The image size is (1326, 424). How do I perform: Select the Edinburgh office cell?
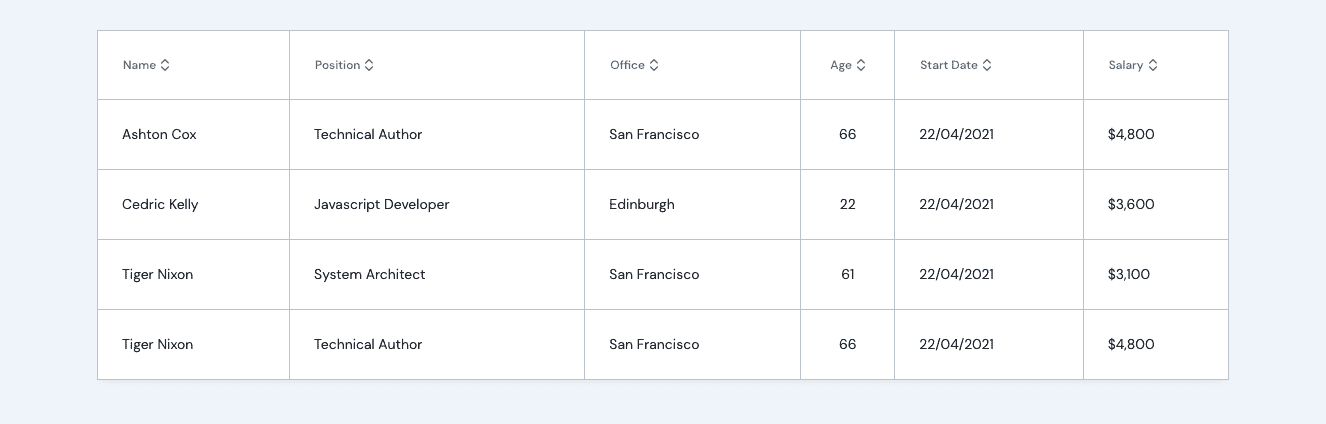click(x=641, y=205)
